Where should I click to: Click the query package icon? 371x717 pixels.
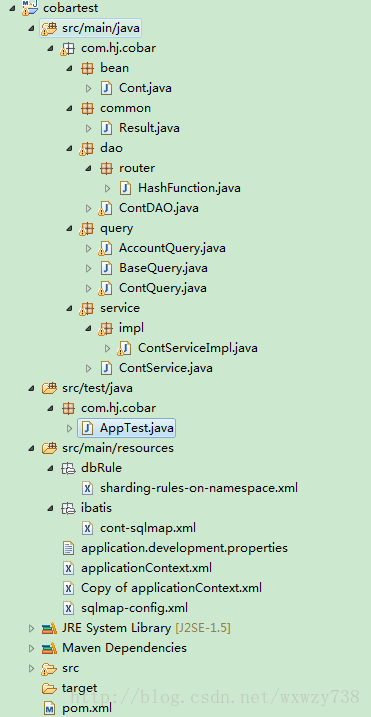[86, 228]
